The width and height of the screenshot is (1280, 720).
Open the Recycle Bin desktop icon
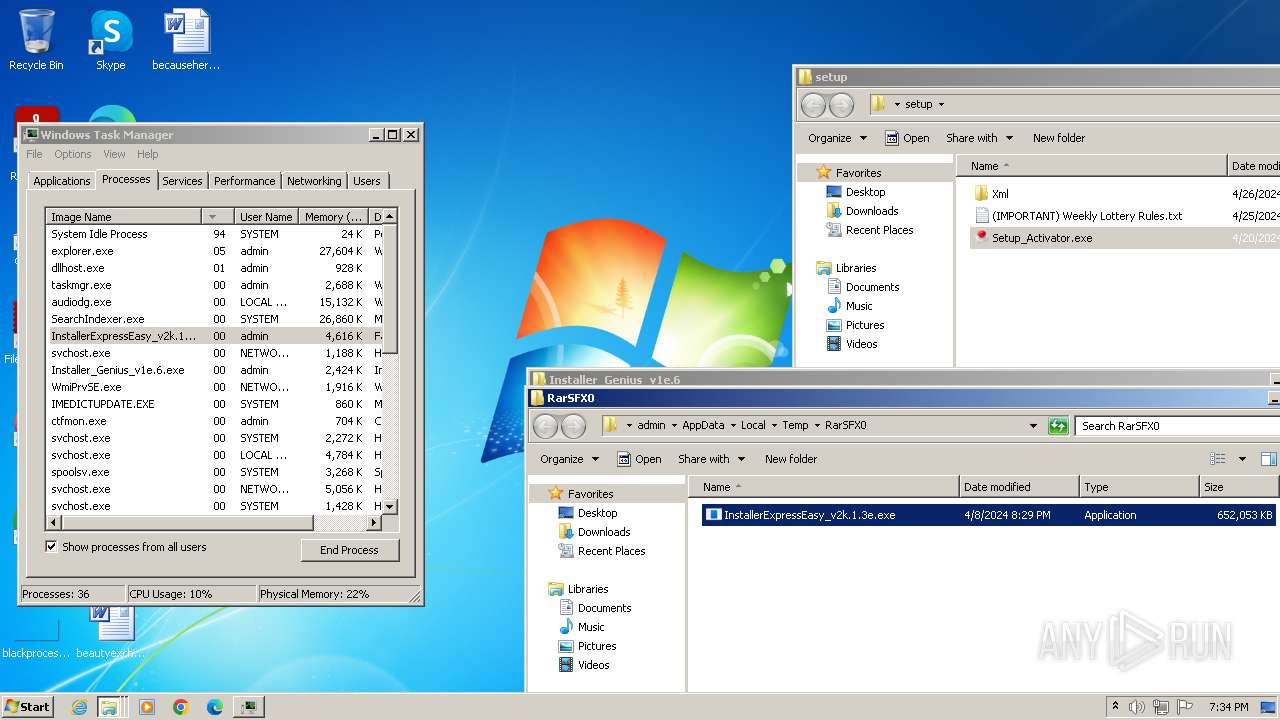[x=36, y=40]
